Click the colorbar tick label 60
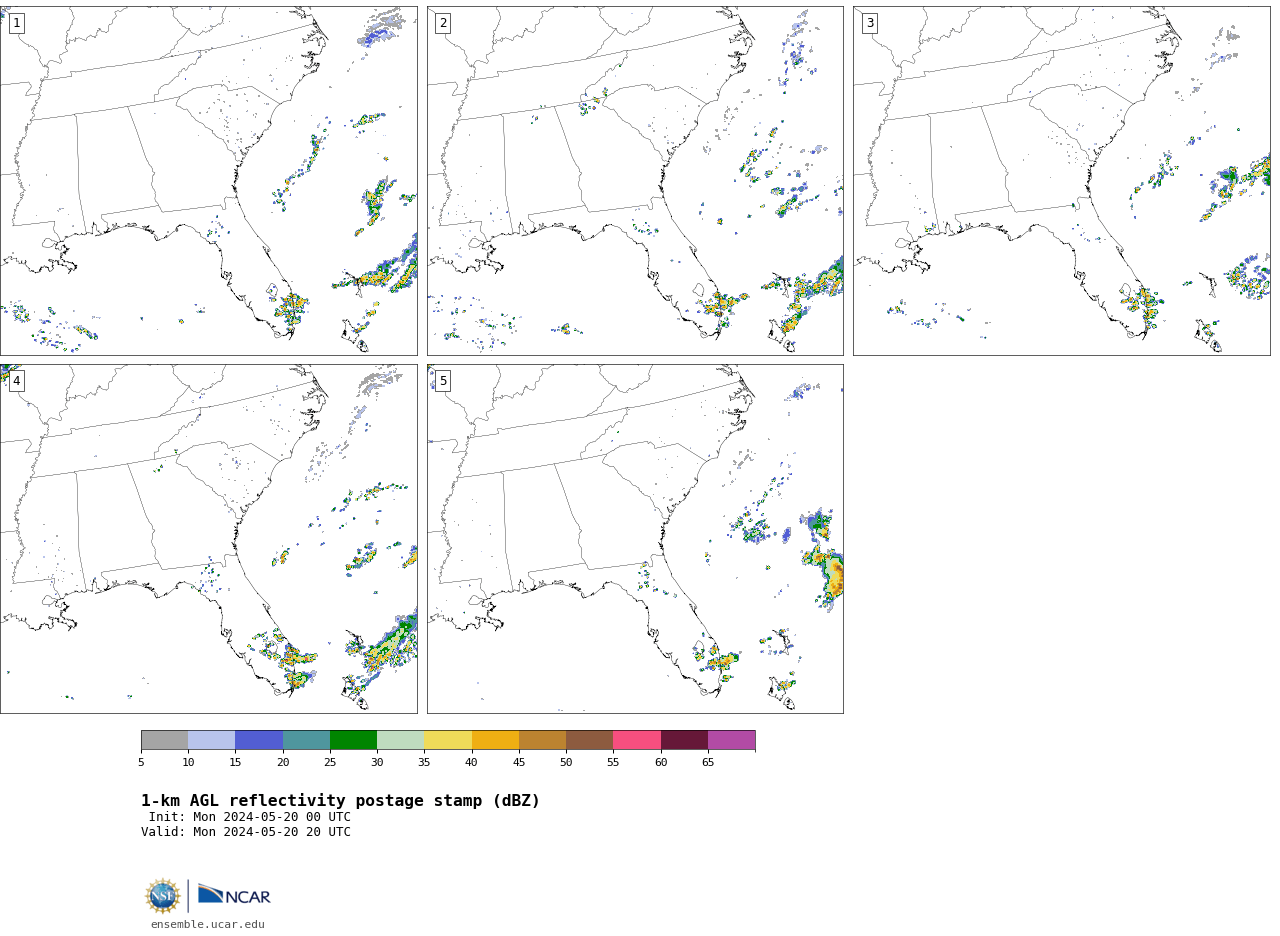This screenshot has height=936, width=1280. pyautogui.click(x=661, y=763)
